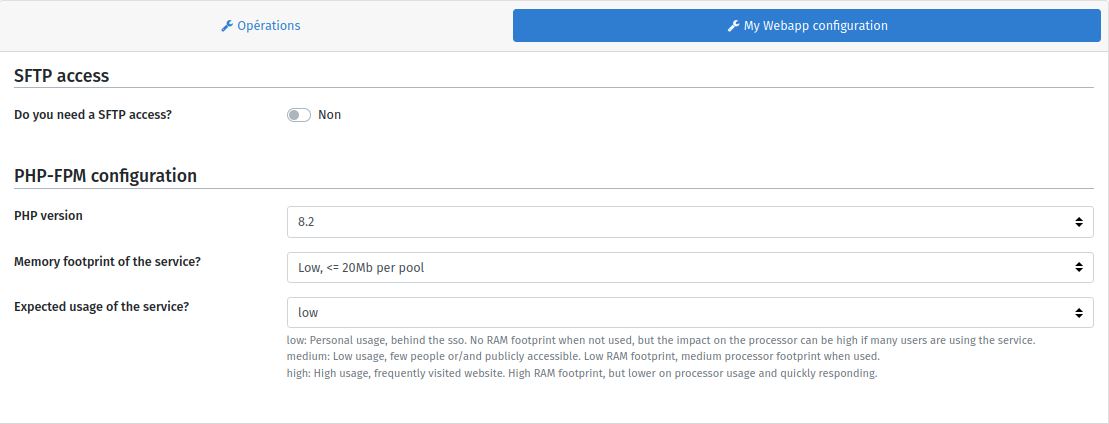Click the Expected usage up-down arrow icon
Image resolution: width=1109 pixels, height=424 pixels.
click(x=1078, y=313)
